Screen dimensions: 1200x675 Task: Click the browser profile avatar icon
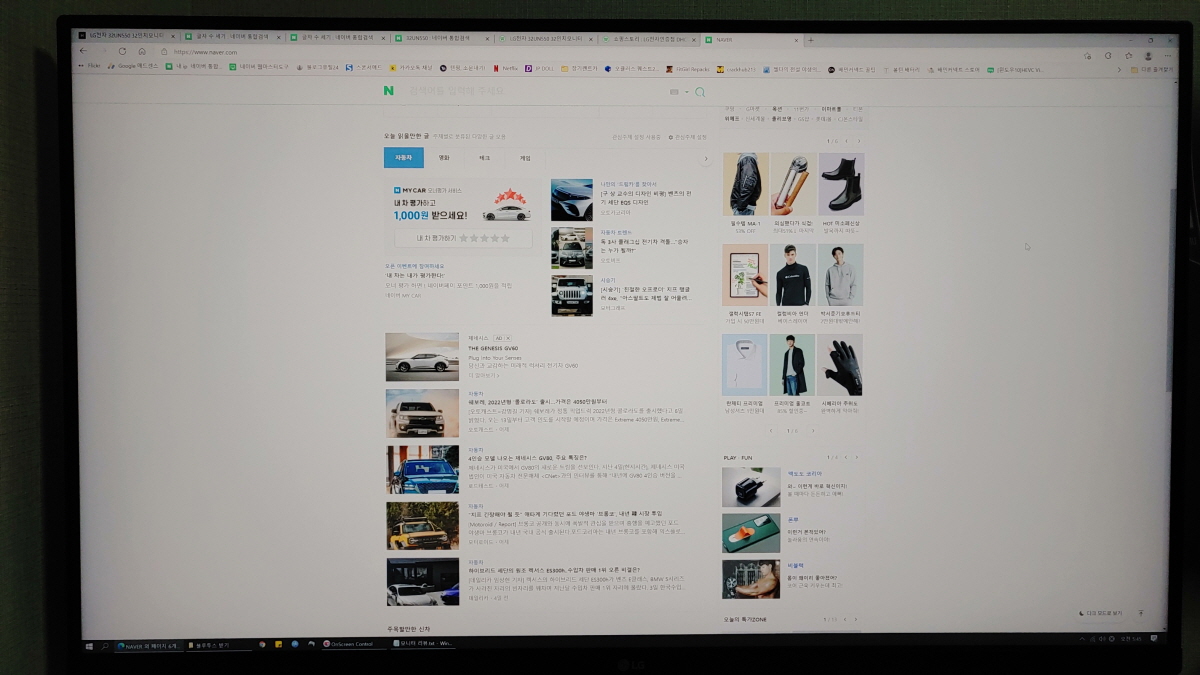pyautogui.click(x=1148, y=56)
